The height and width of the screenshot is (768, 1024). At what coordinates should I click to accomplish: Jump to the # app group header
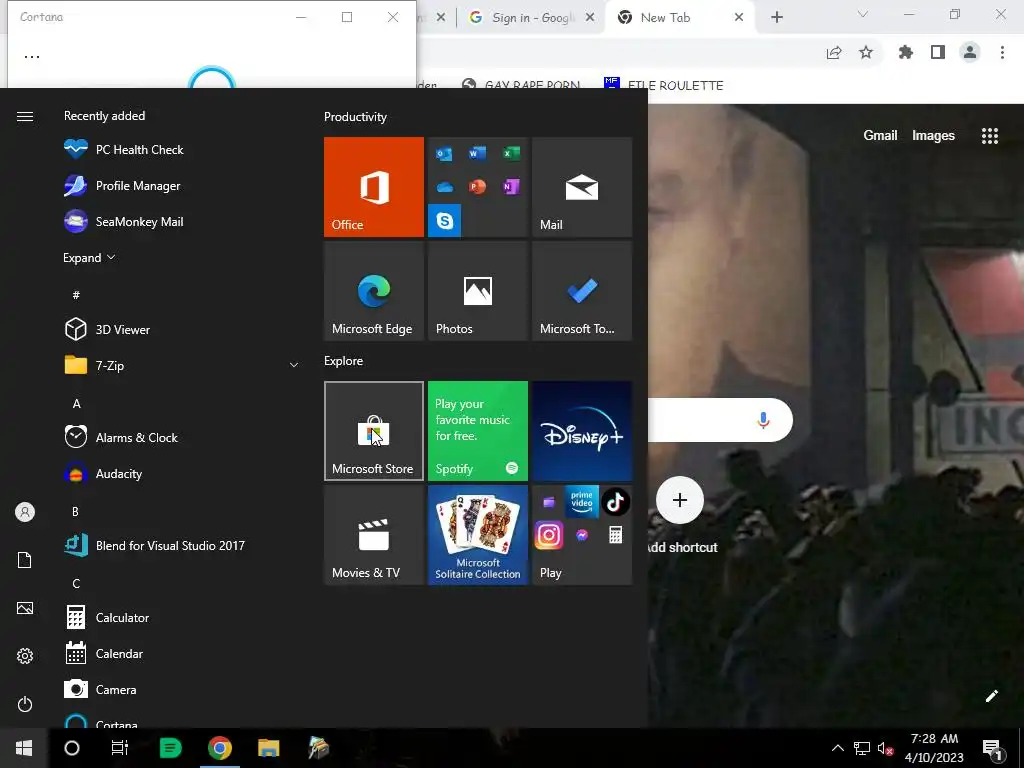tap(76, 295)
